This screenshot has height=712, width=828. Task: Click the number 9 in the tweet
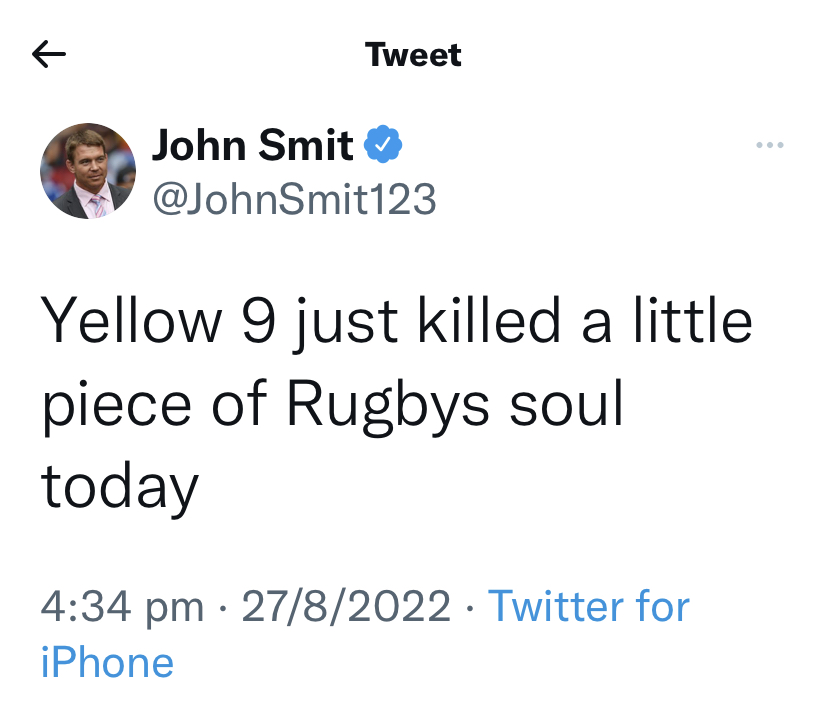[260, 323]
